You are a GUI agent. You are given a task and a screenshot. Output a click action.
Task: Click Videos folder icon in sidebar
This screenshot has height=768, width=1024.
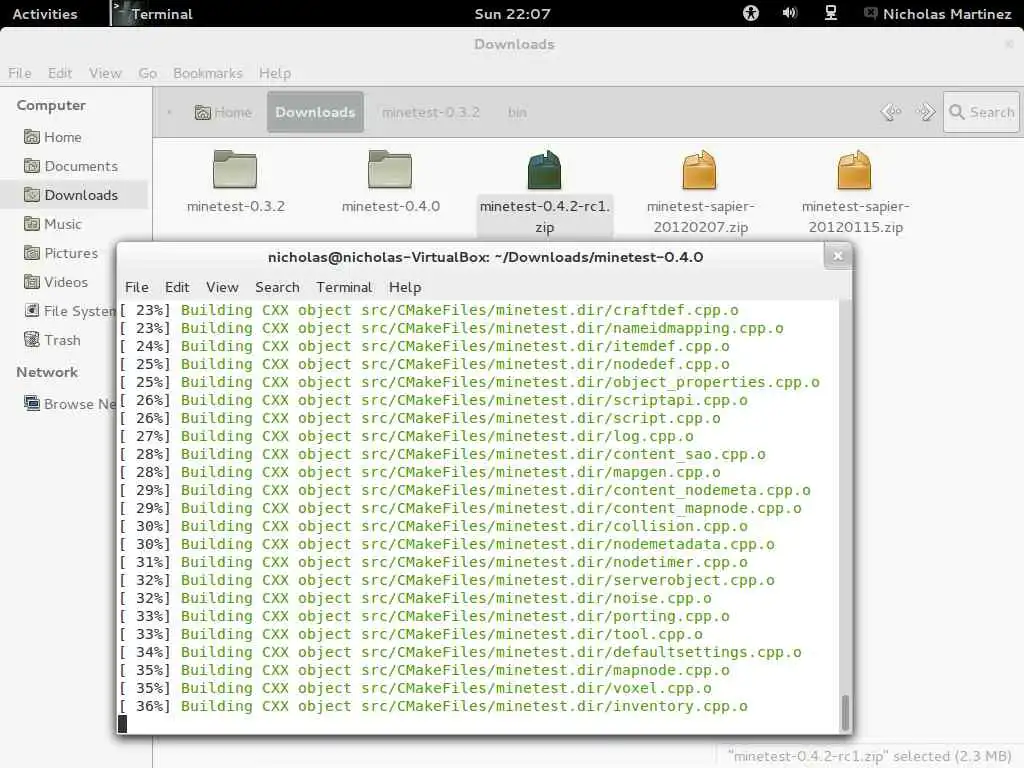click(x=31, y=281)
